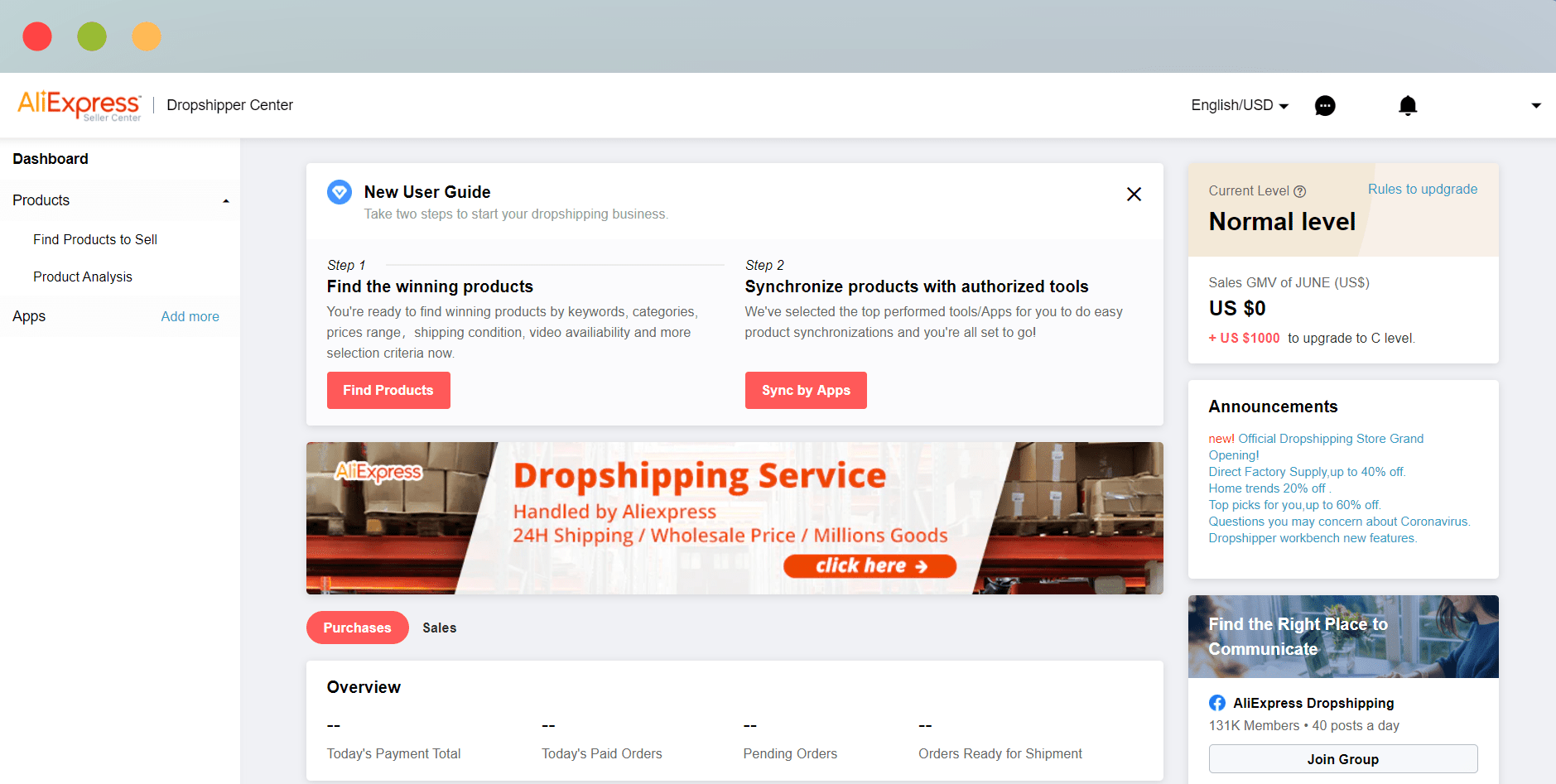Screen dimensions: 1556x784
Task: Click the Announcements heading
Action: [1273, 406]
